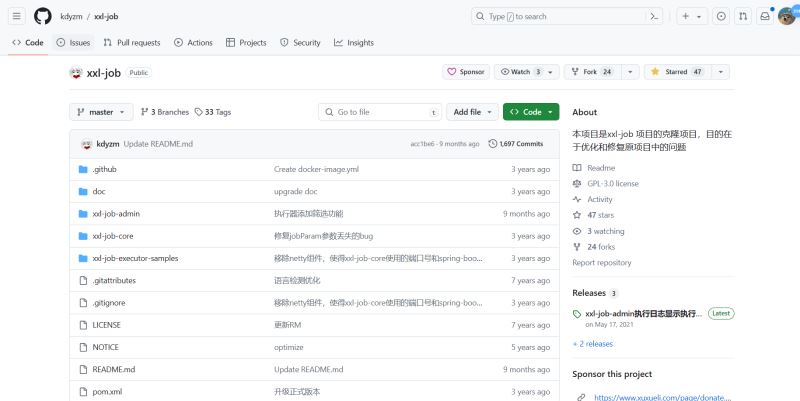Open the 3 Branches link
The height and width of the screenshot is (401, 800).
pyautogui.click(x=165, y=112)
